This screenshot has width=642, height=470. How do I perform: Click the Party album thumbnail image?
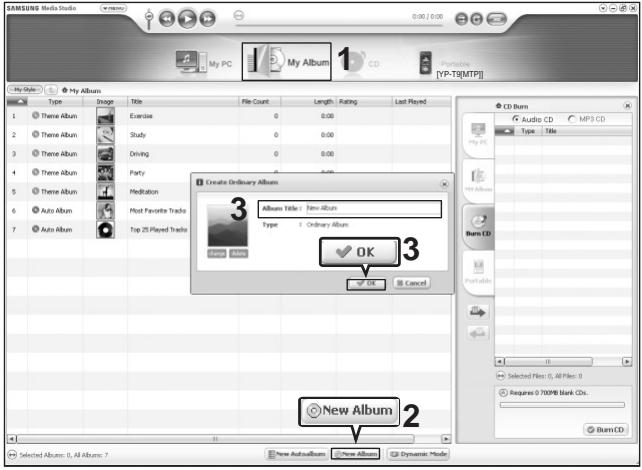pyautogui.click(x=105, y=173)
